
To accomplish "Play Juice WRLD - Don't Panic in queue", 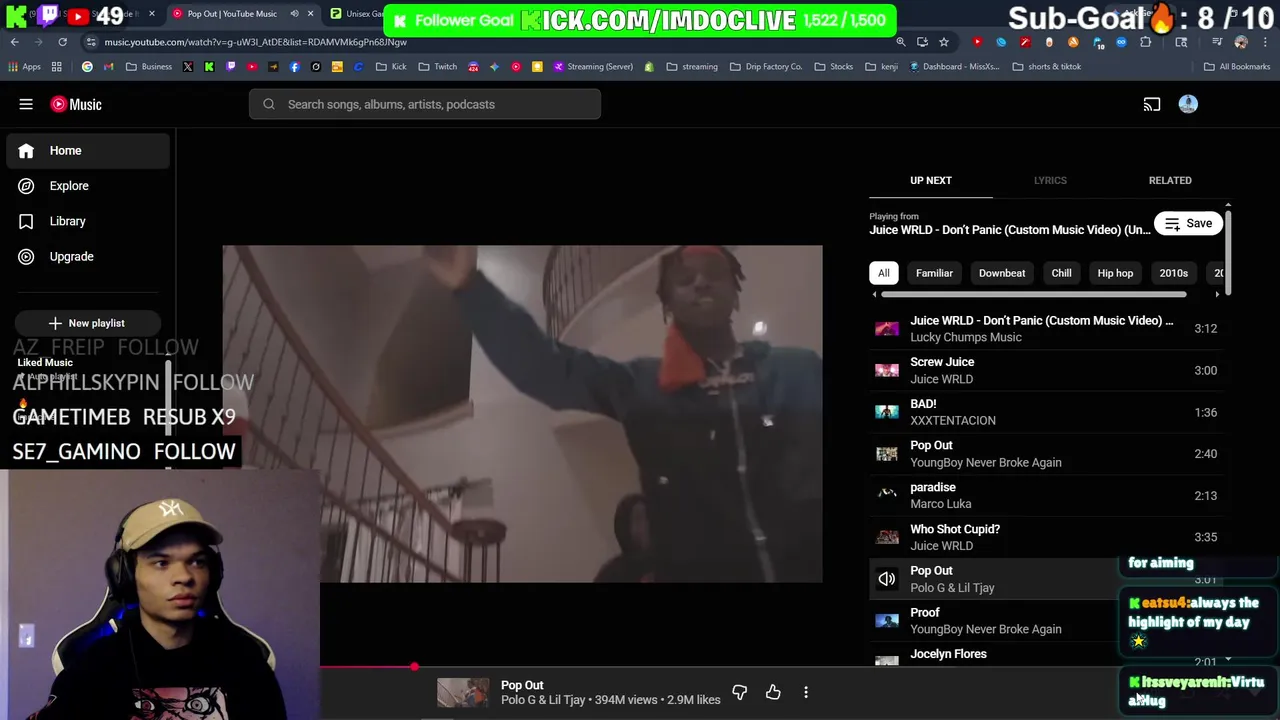I will pos(1046,329).
